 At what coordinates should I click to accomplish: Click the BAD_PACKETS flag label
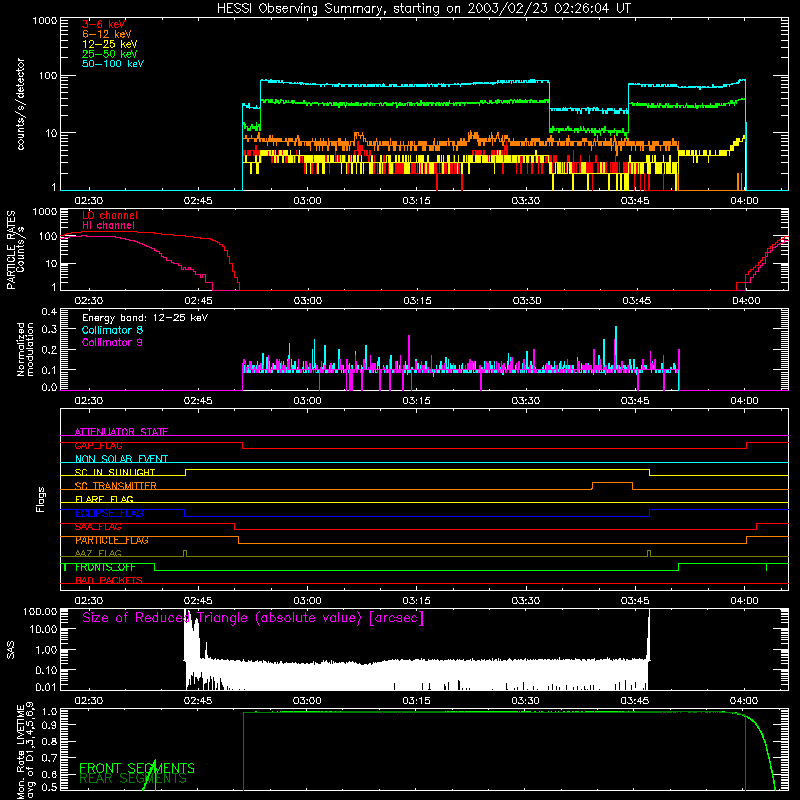point(109,580)
